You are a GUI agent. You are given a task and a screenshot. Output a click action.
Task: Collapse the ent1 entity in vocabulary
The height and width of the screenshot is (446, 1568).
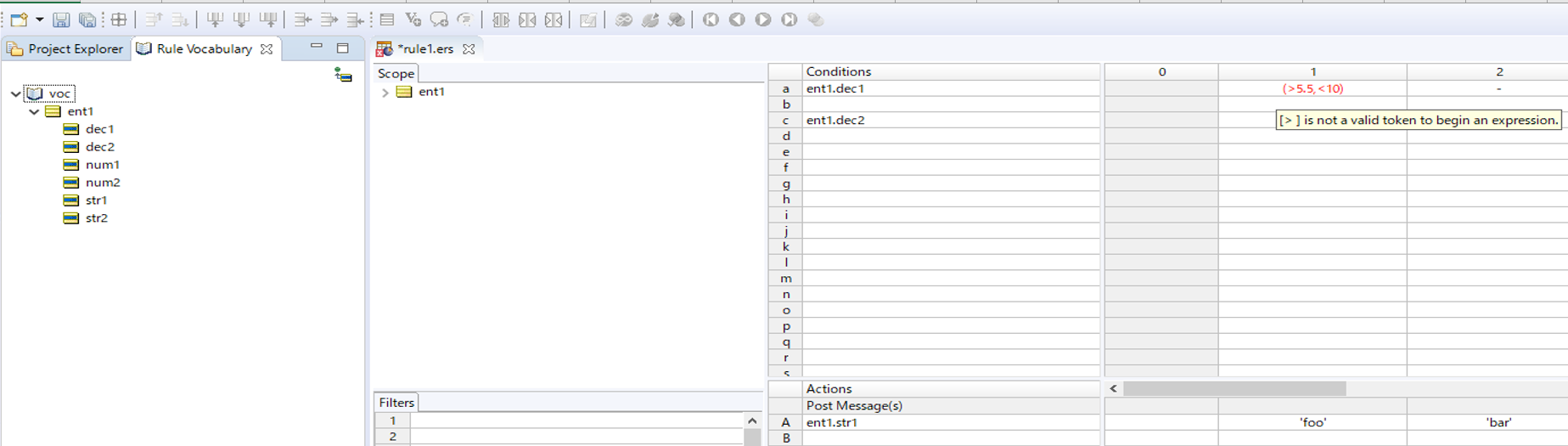click(34, 111)
